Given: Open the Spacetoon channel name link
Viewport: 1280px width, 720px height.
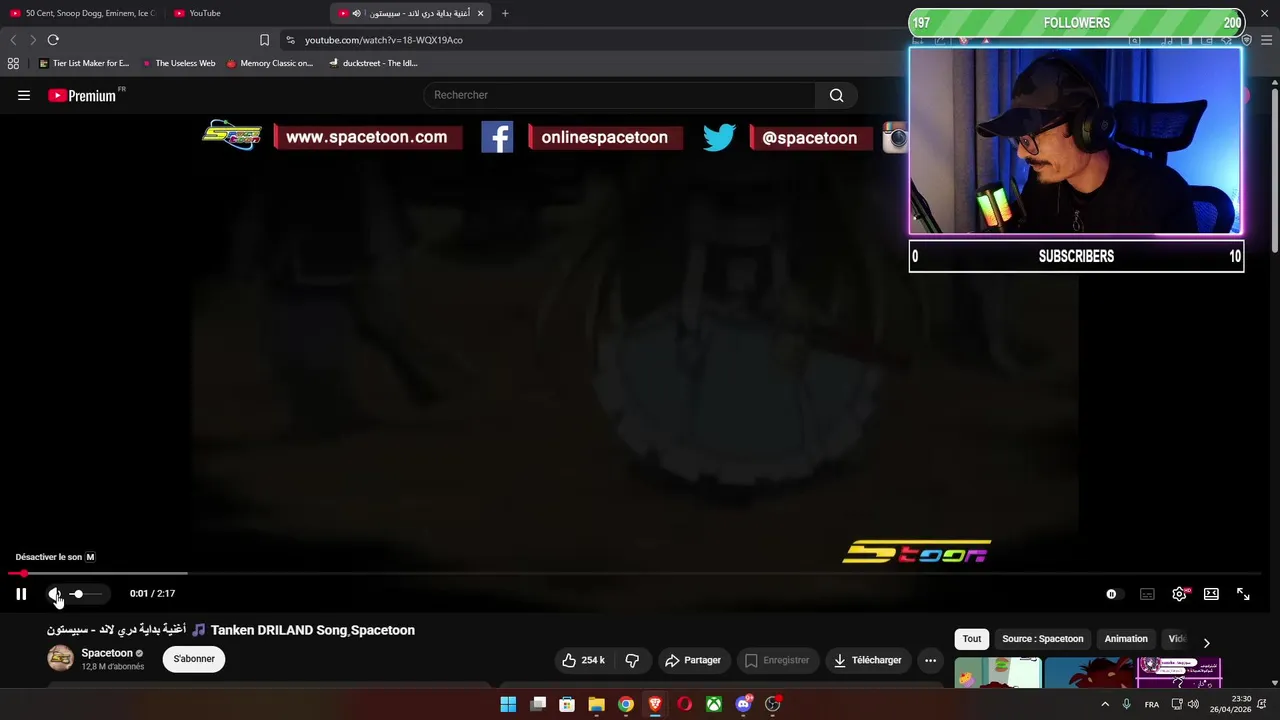Looking at the screenshot, I should tap(107, 653).
